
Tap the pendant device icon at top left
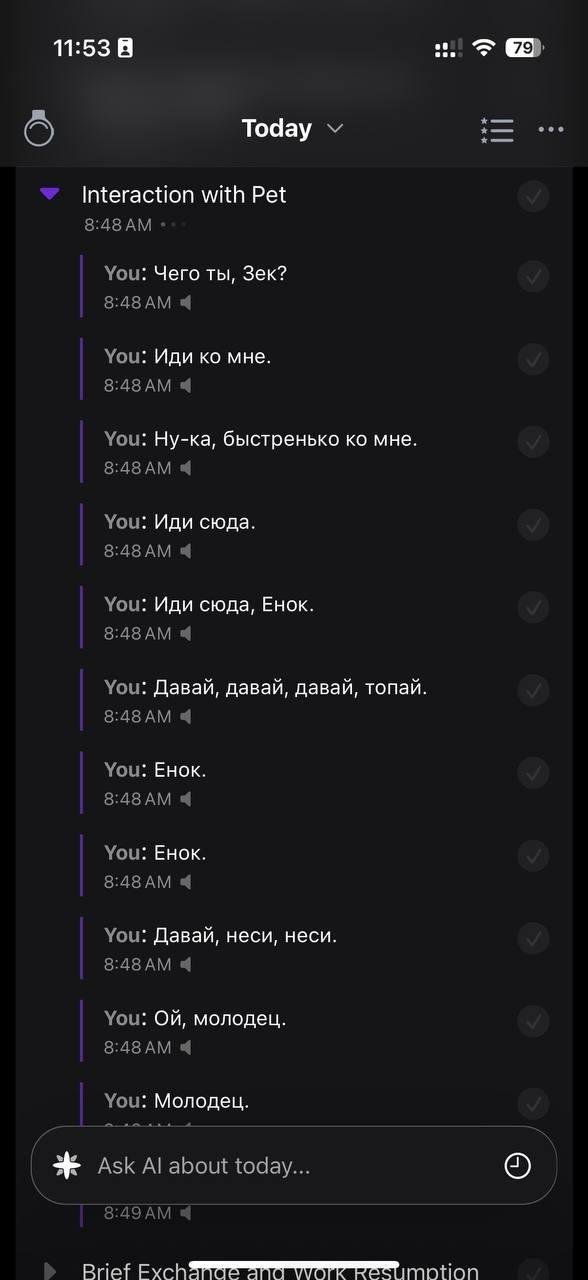pyautogui.click(x=39, y=128)
